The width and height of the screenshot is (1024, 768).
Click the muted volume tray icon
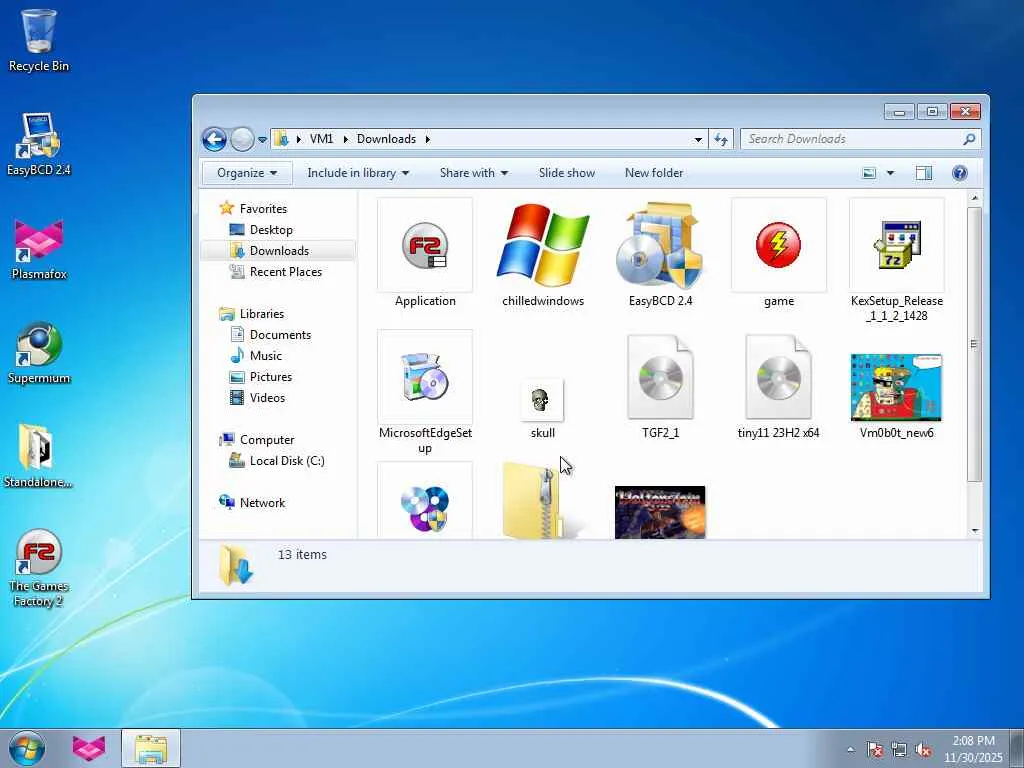pos(923,750)
